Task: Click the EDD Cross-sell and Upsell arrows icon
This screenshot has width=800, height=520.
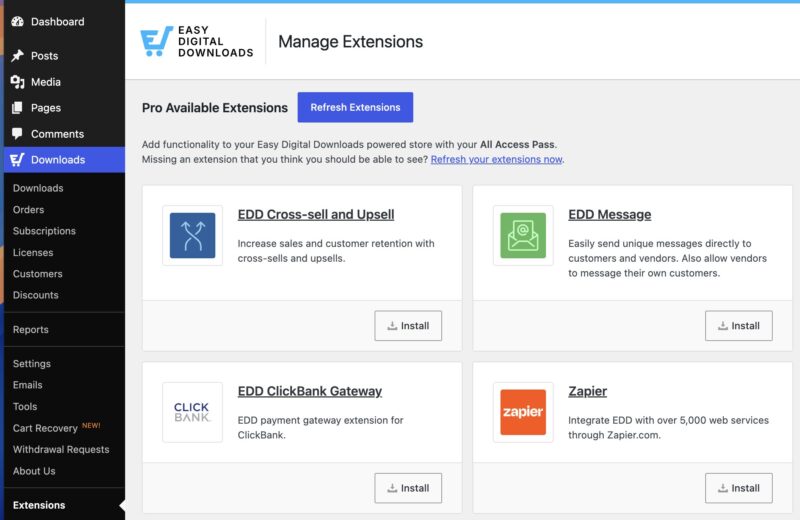Action: [x=192, y=235]
